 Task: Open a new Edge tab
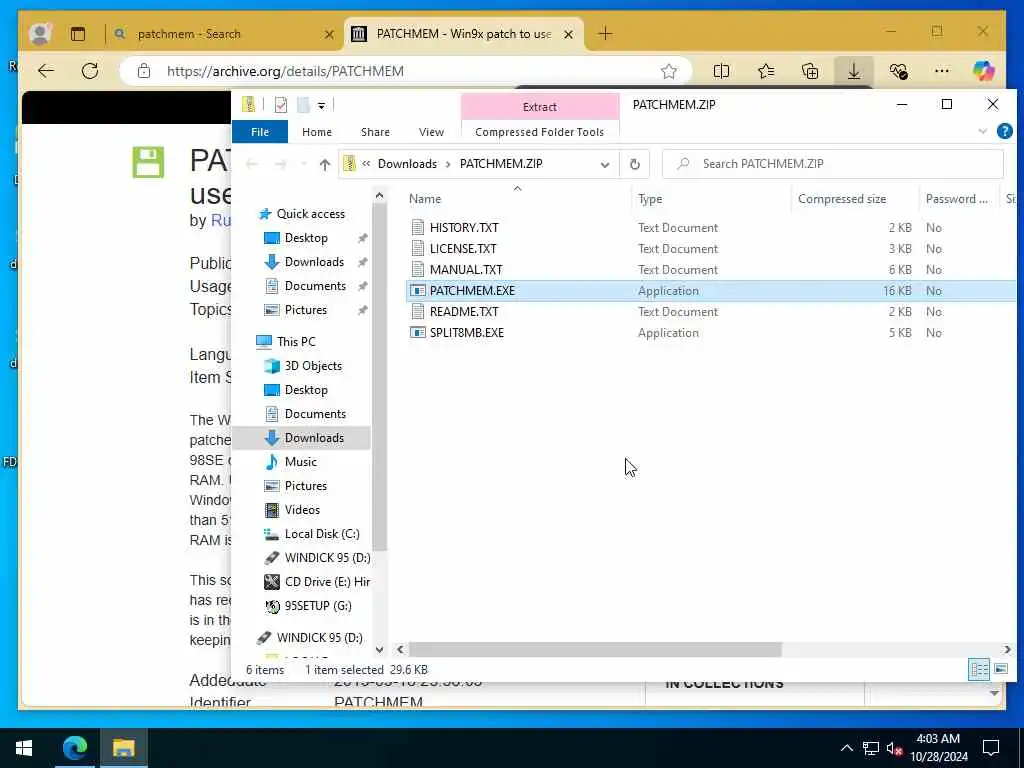pyautogui.click(x=605, y=33)
